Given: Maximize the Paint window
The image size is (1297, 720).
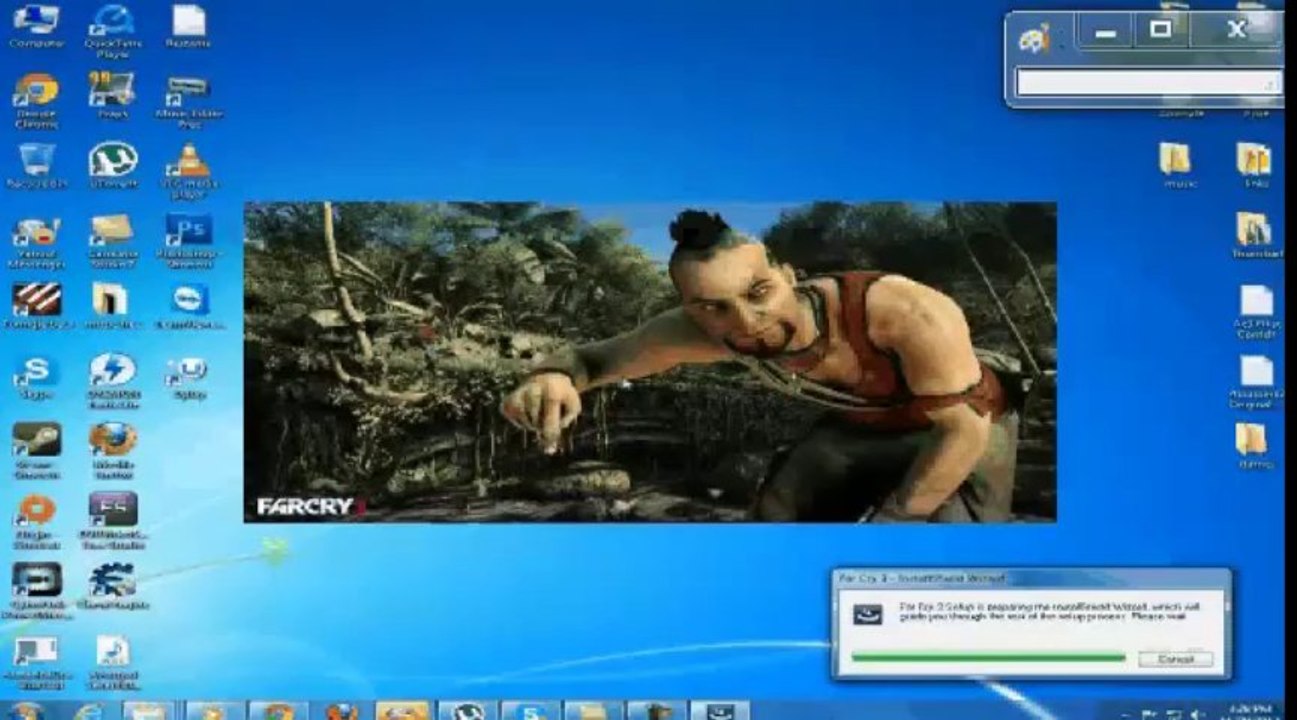Looking at the screenshot, I should point(1160,31).
